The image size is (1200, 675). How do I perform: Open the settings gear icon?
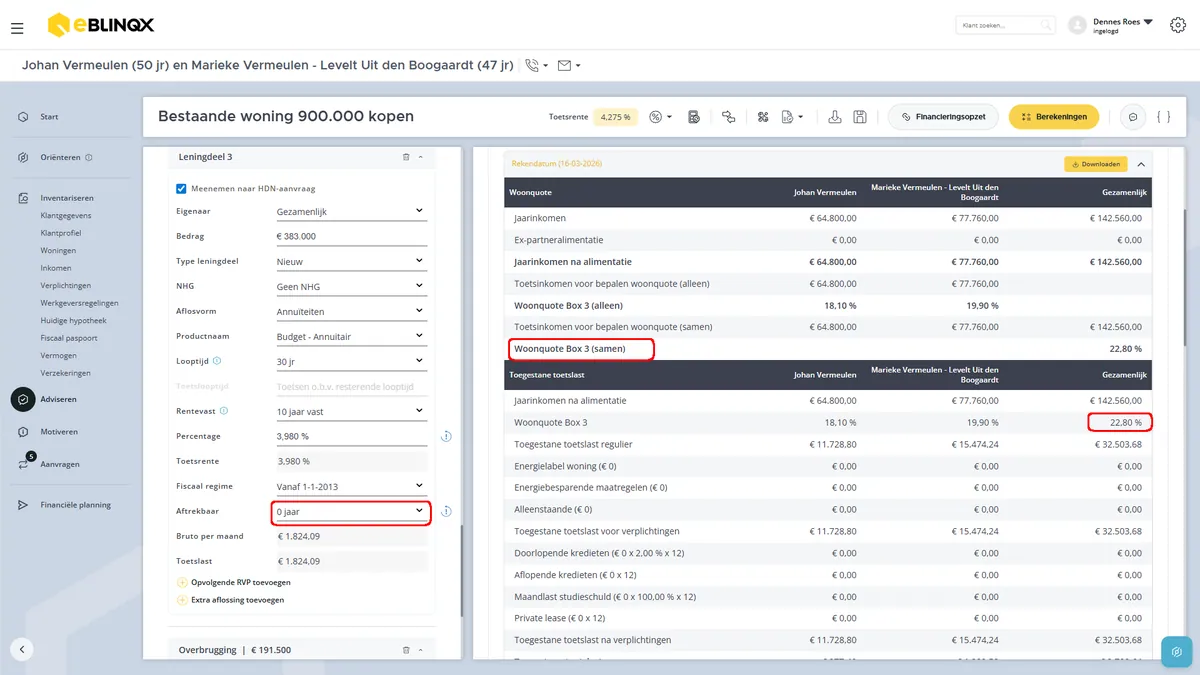[x=1177, y=25]
